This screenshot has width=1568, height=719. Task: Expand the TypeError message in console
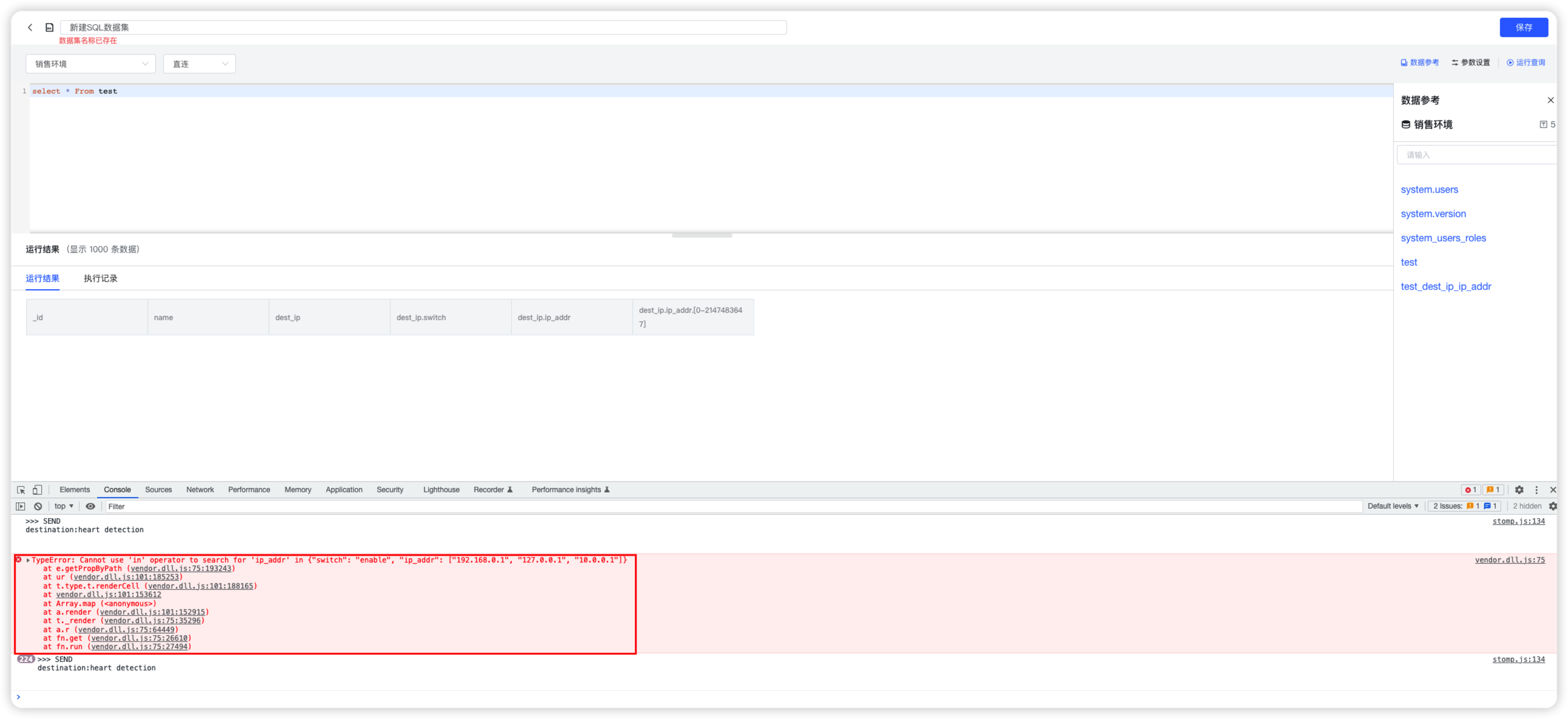click(28, 560)
